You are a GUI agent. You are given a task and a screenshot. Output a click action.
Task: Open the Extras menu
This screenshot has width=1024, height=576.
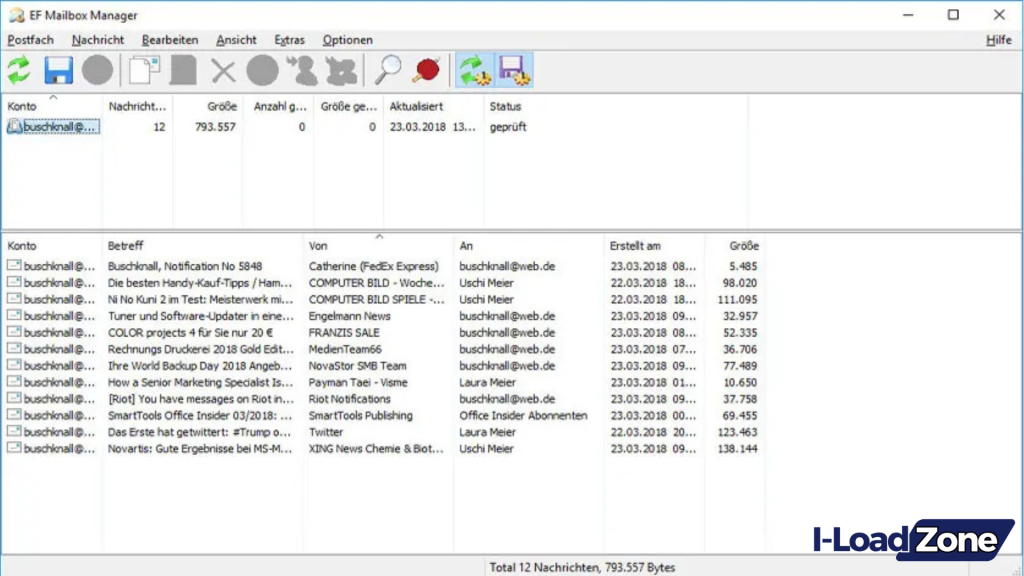click(x=289, y=40)
